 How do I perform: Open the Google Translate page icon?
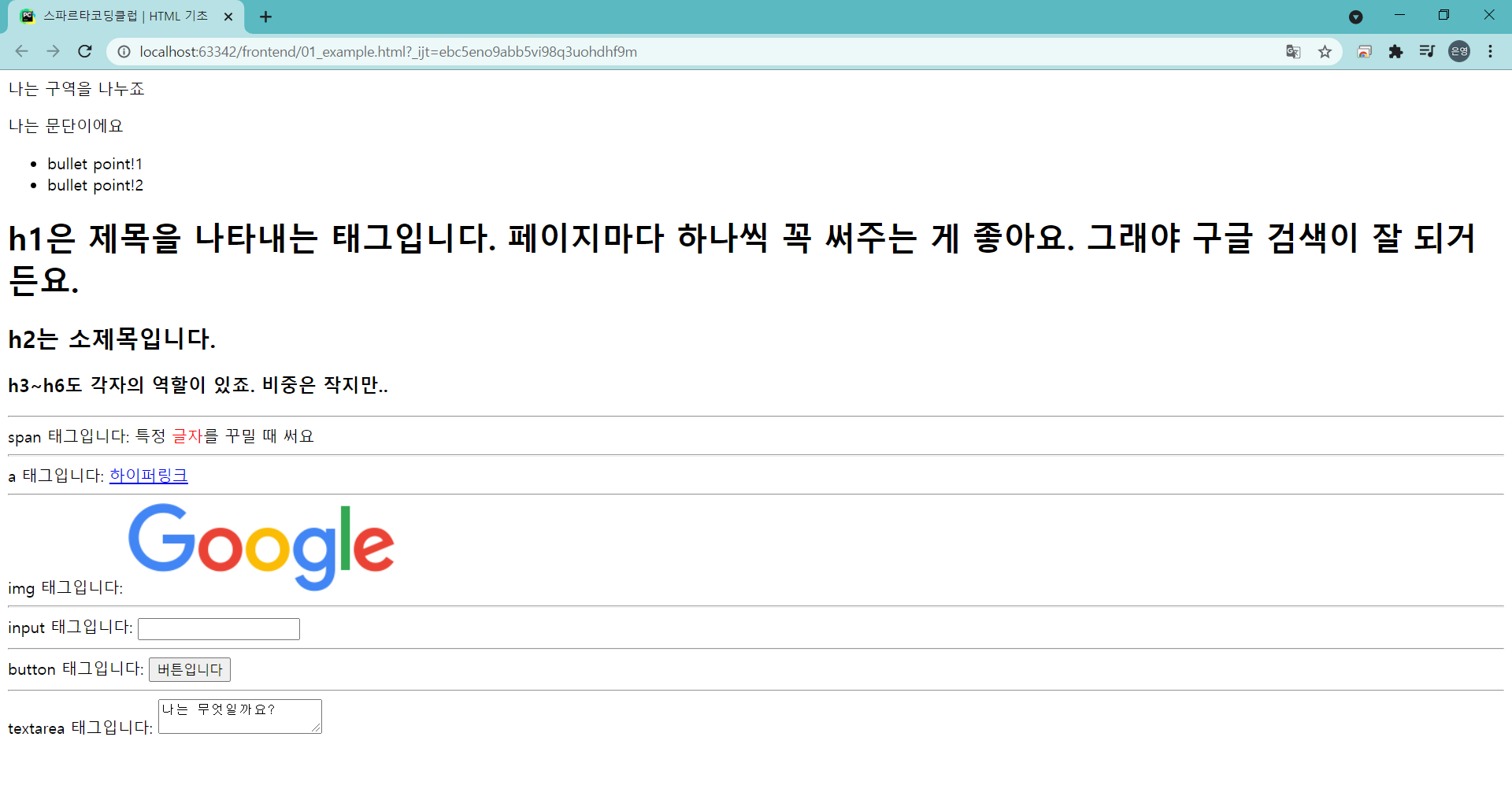1293,51
